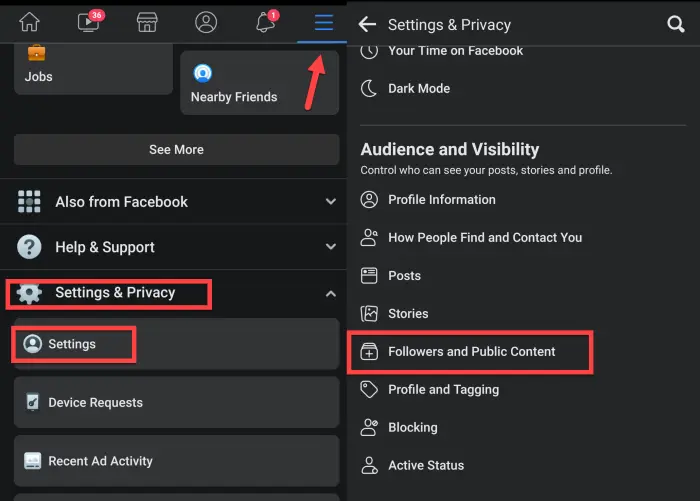Expand the Help & Support chevron

click(330, 246)
